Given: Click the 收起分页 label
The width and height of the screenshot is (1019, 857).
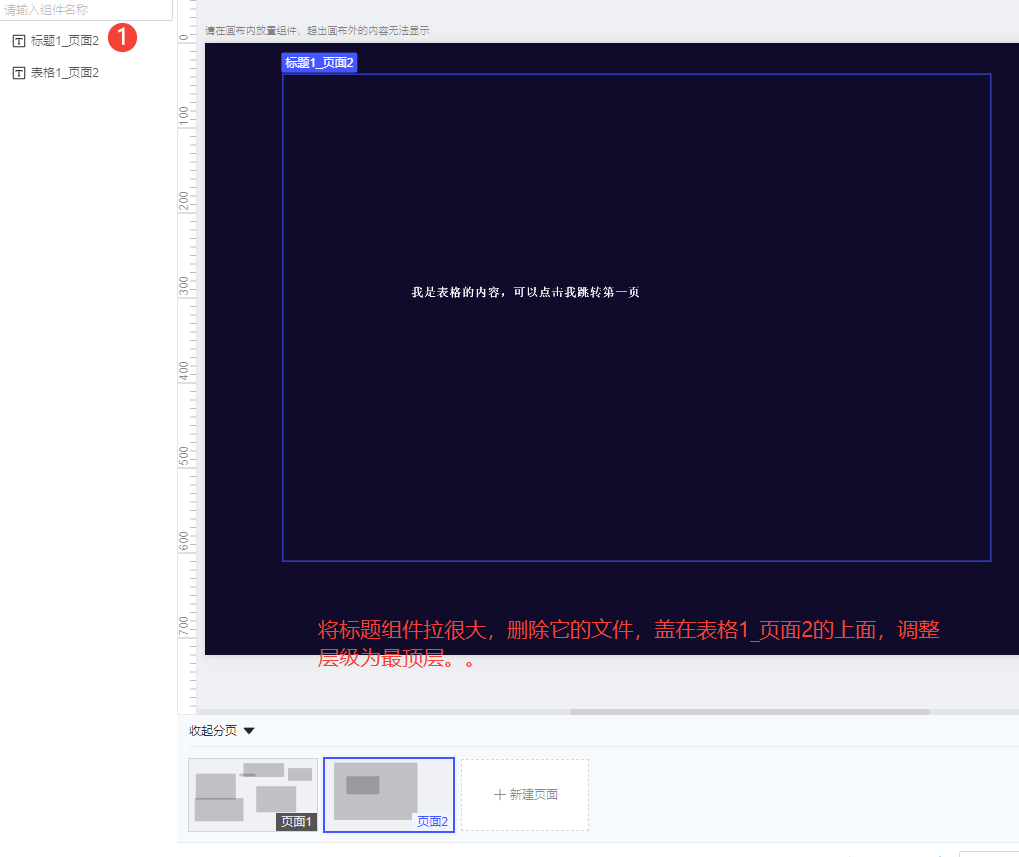Looking at the screenshot, I should point(213,731).
